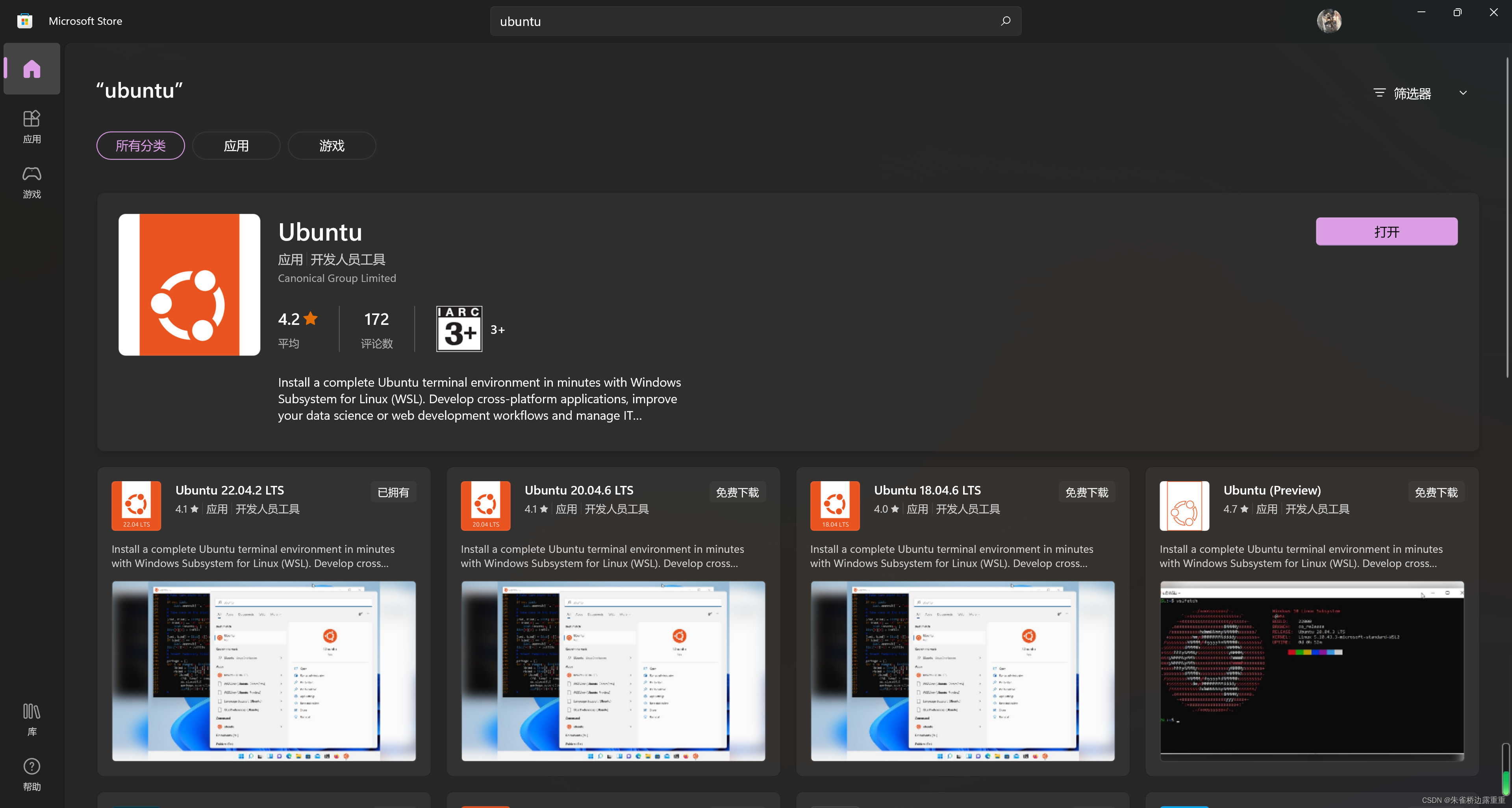Viewport: 1512px width, 808px height.
Task: Open the 应用 (Apps) sidebar icon
Action: (x=31, y=126)
